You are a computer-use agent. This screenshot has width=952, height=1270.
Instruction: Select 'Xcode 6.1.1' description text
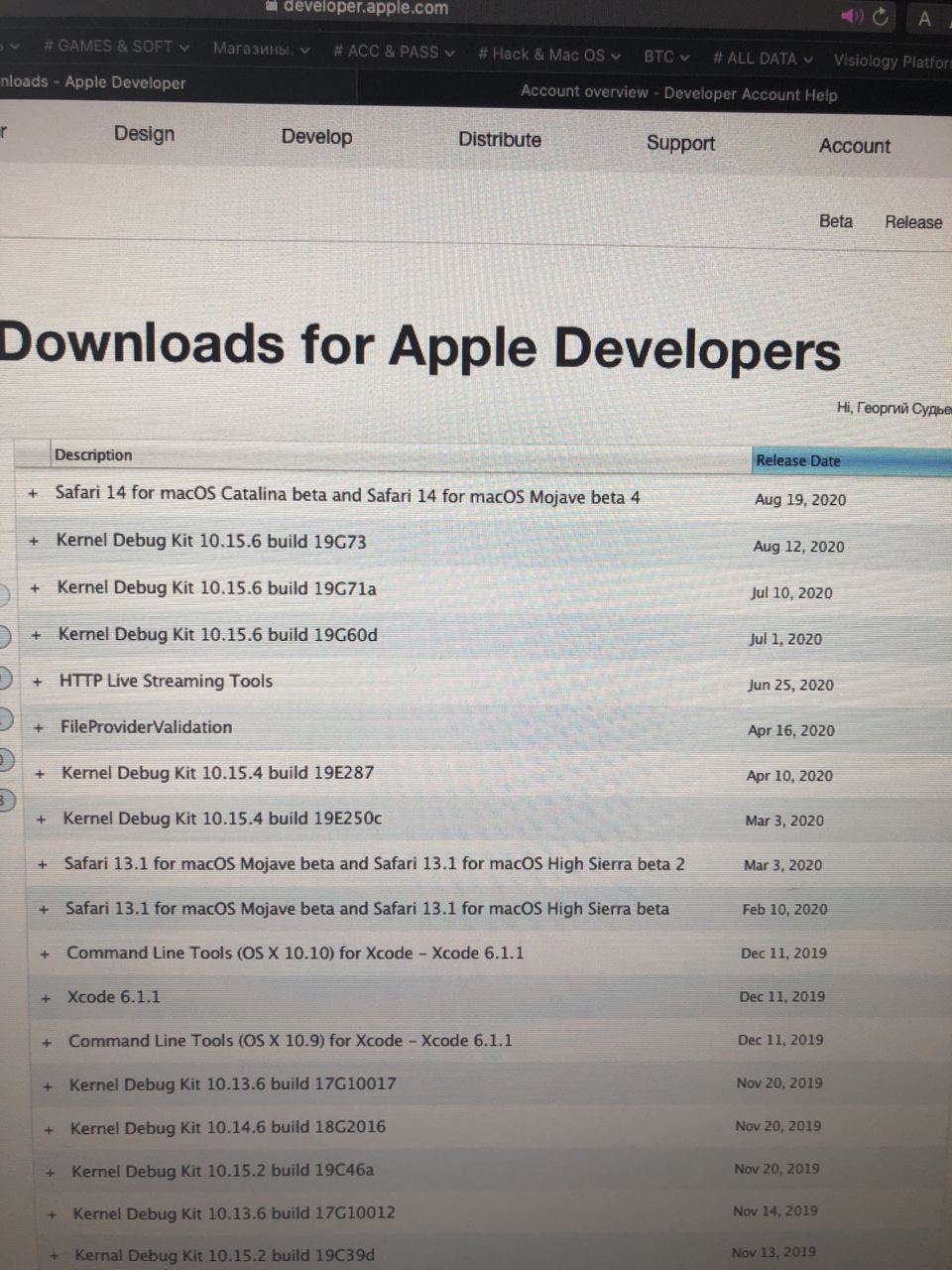pos(113,996)
